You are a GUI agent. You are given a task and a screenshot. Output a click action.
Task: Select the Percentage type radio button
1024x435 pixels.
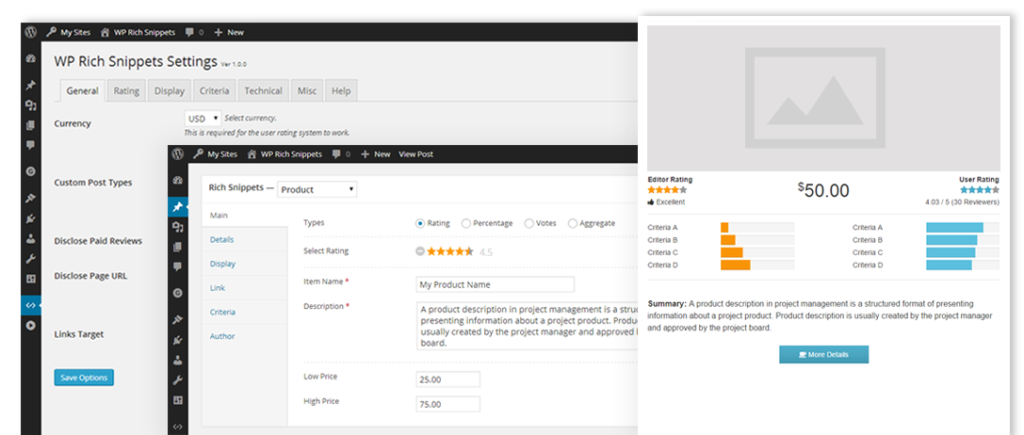tap(466, 223)
